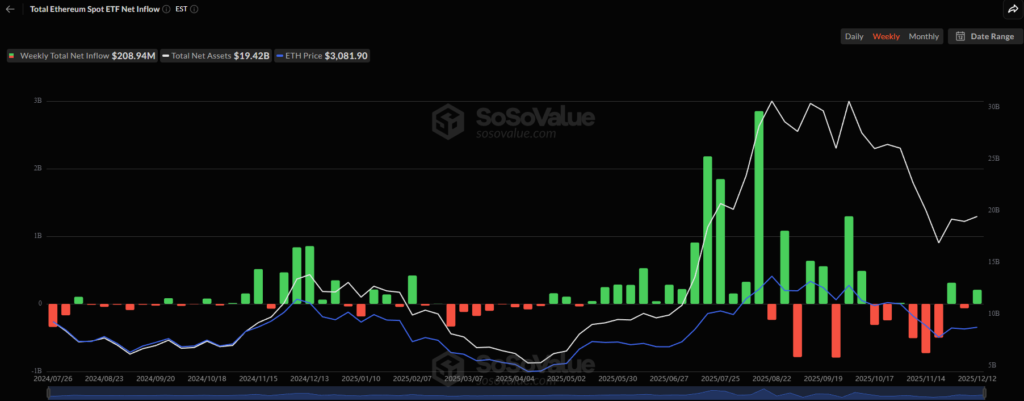This screenshot has width=1024, height=401.
Task: Click the $19.42B value
Action: click(251, 56)
